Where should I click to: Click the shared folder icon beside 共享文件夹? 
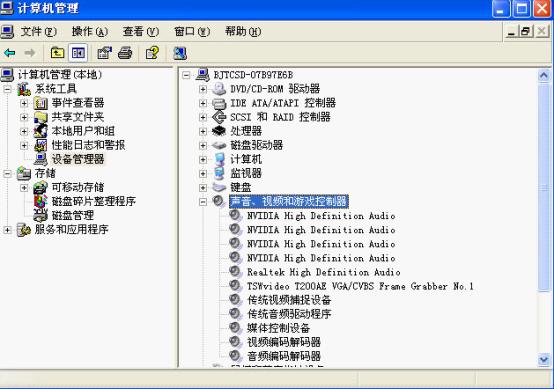(41, 117)
